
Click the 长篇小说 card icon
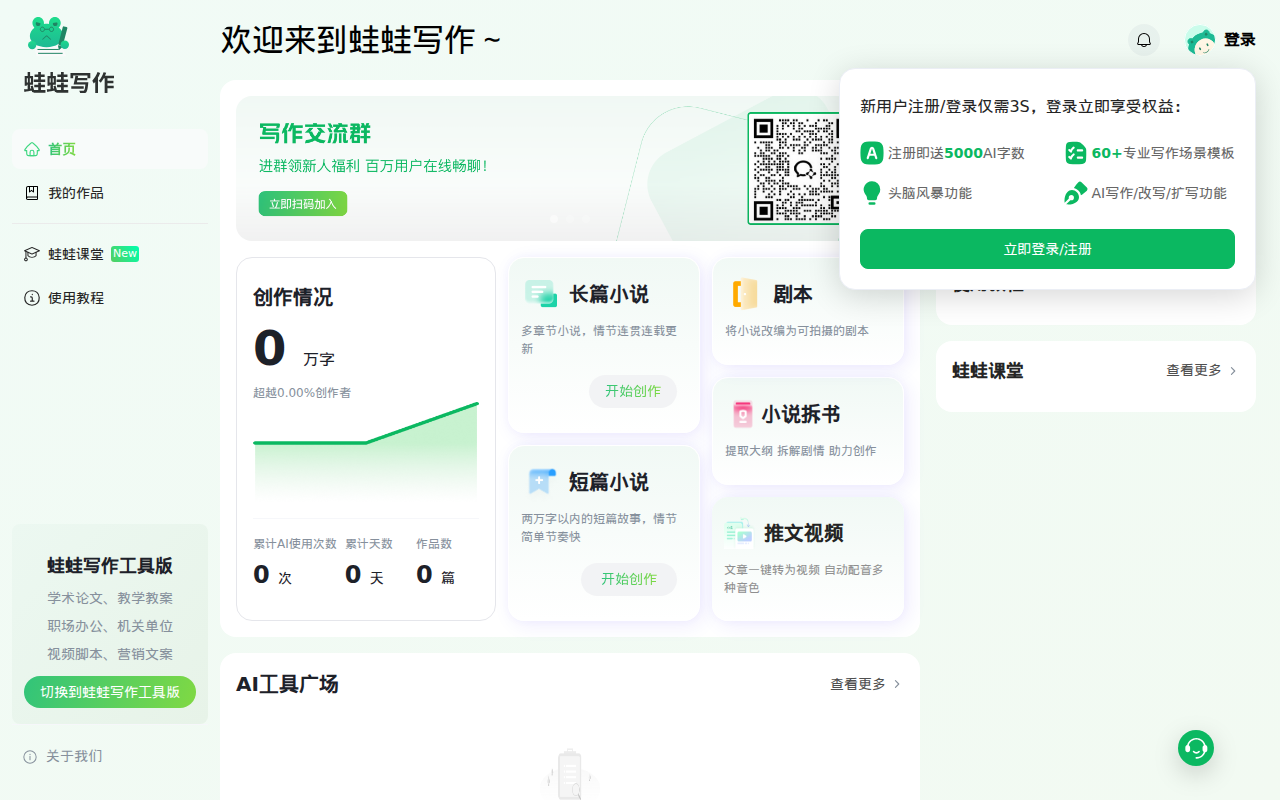point(541,294)
